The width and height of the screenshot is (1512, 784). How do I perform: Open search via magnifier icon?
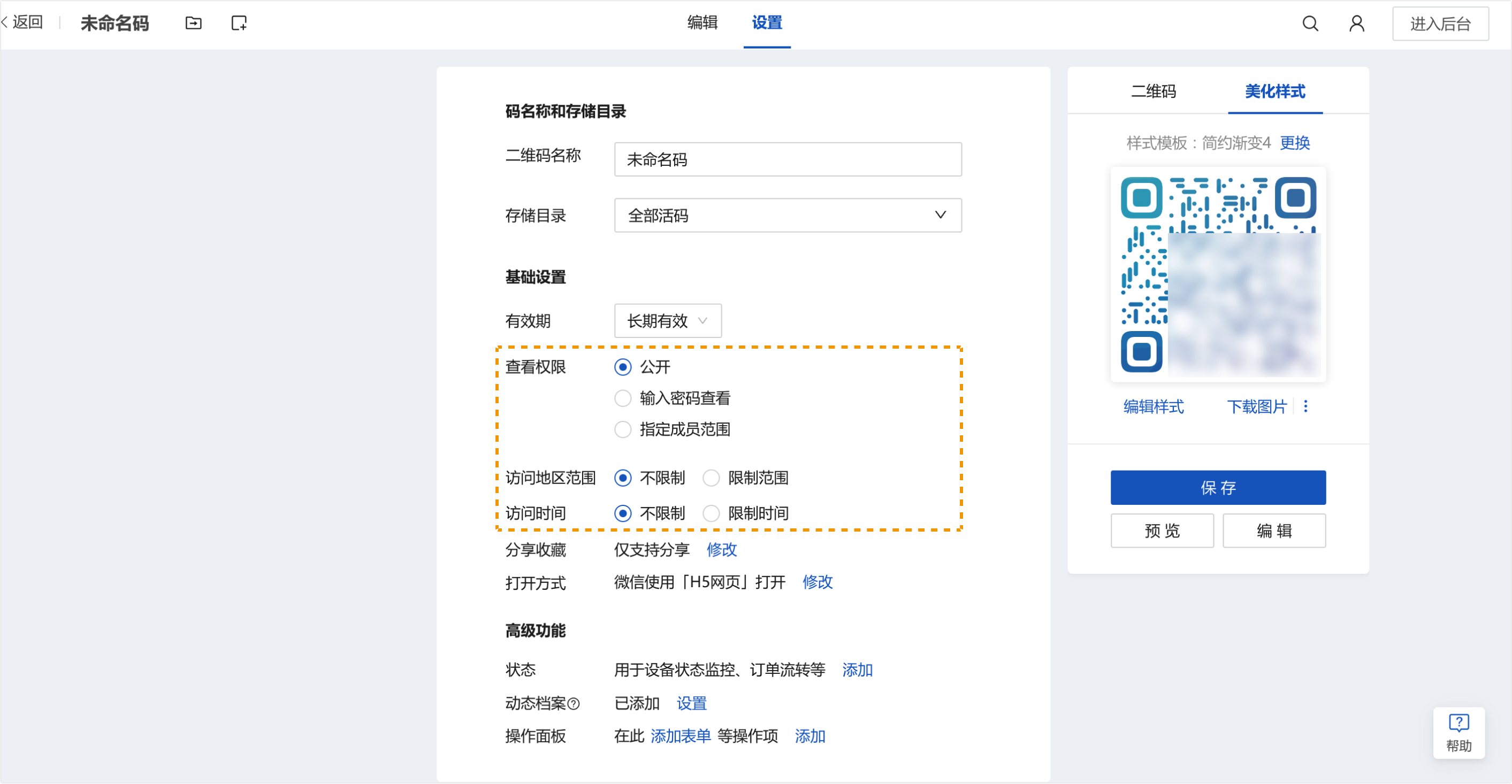coord(1310,24)
